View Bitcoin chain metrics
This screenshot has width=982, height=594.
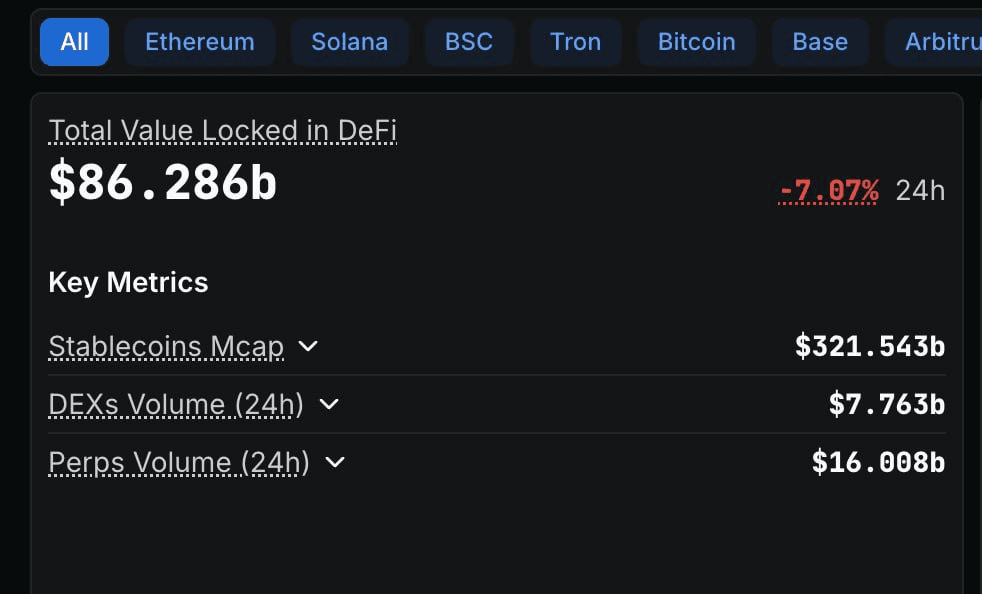(x=696, y=42)
